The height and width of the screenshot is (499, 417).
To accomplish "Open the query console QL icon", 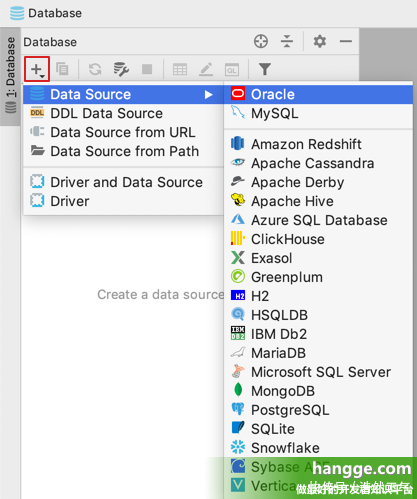I will (232, 70).
